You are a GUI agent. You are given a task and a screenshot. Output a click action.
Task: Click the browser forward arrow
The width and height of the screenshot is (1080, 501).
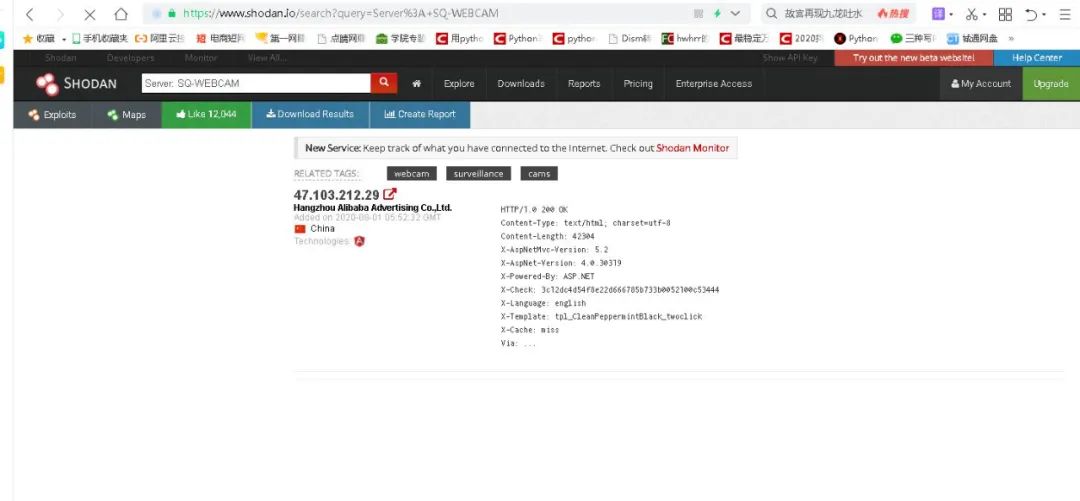60,14
